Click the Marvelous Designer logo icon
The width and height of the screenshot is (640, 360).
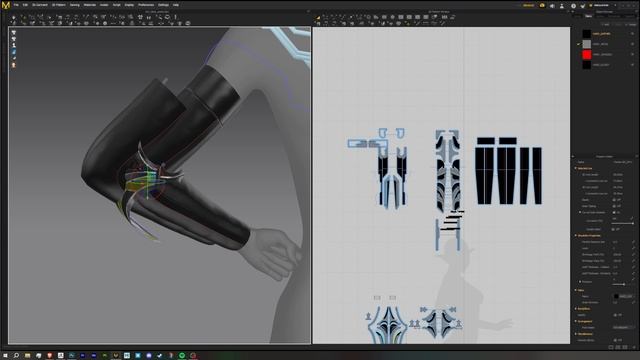pos(6,5)
